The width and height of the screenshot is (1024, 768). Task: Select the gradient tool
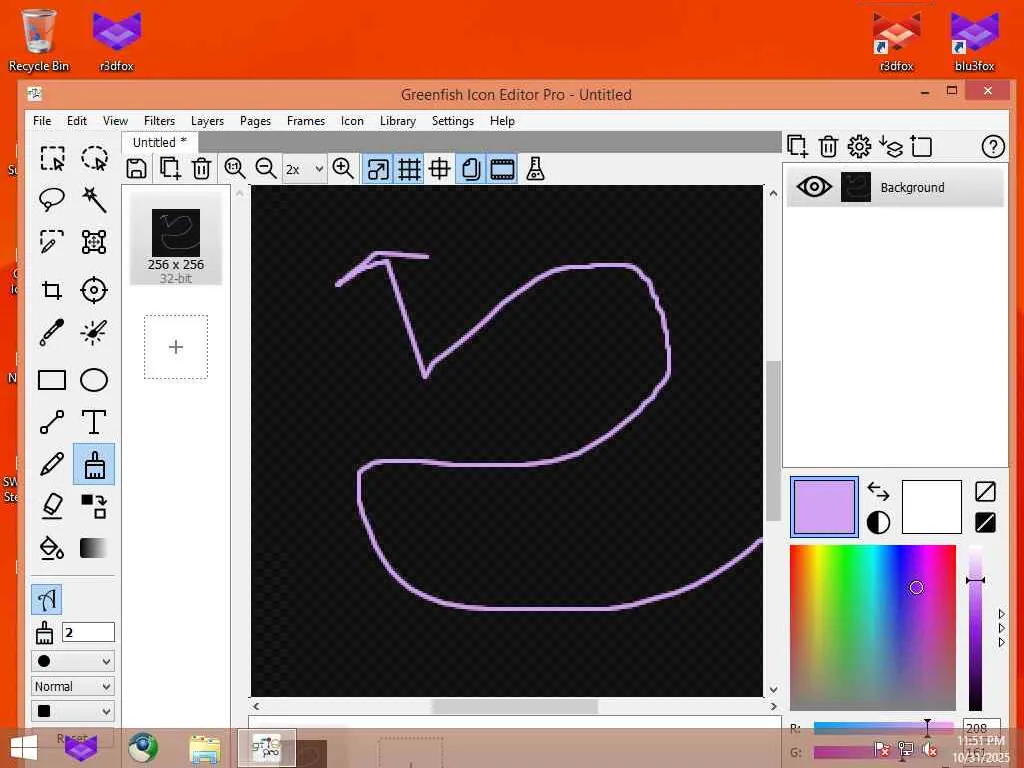[x=94, y=548]
